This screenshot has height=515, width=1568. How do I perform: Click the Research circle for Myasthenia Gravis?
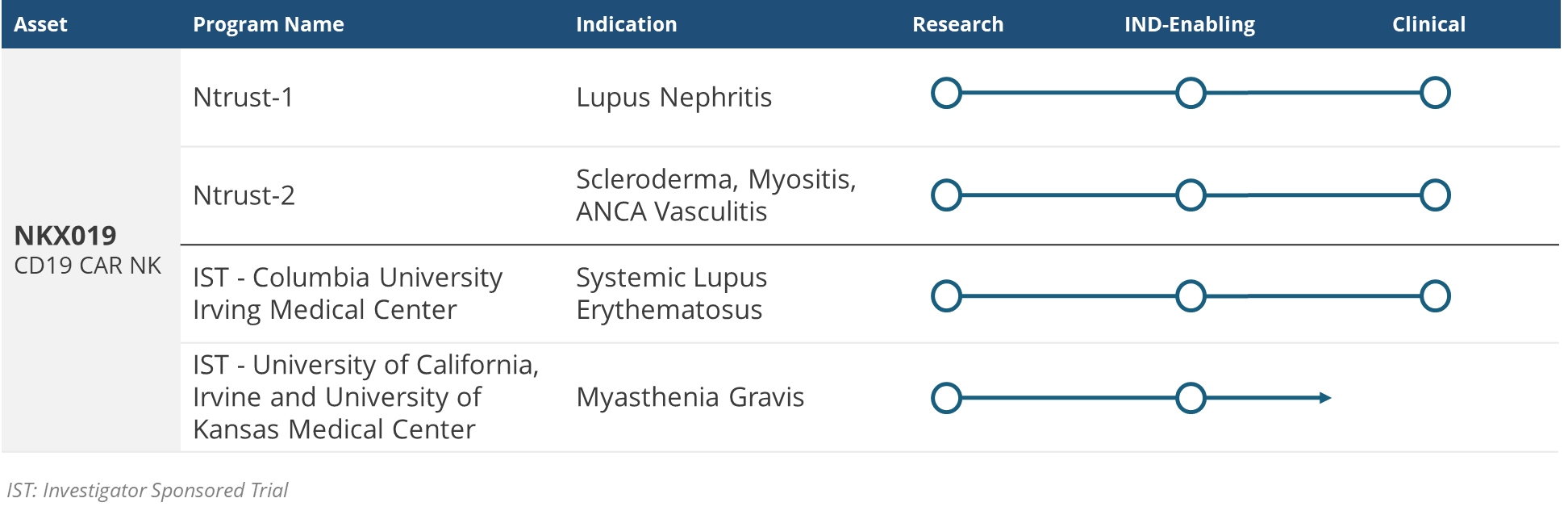[946, 398]
